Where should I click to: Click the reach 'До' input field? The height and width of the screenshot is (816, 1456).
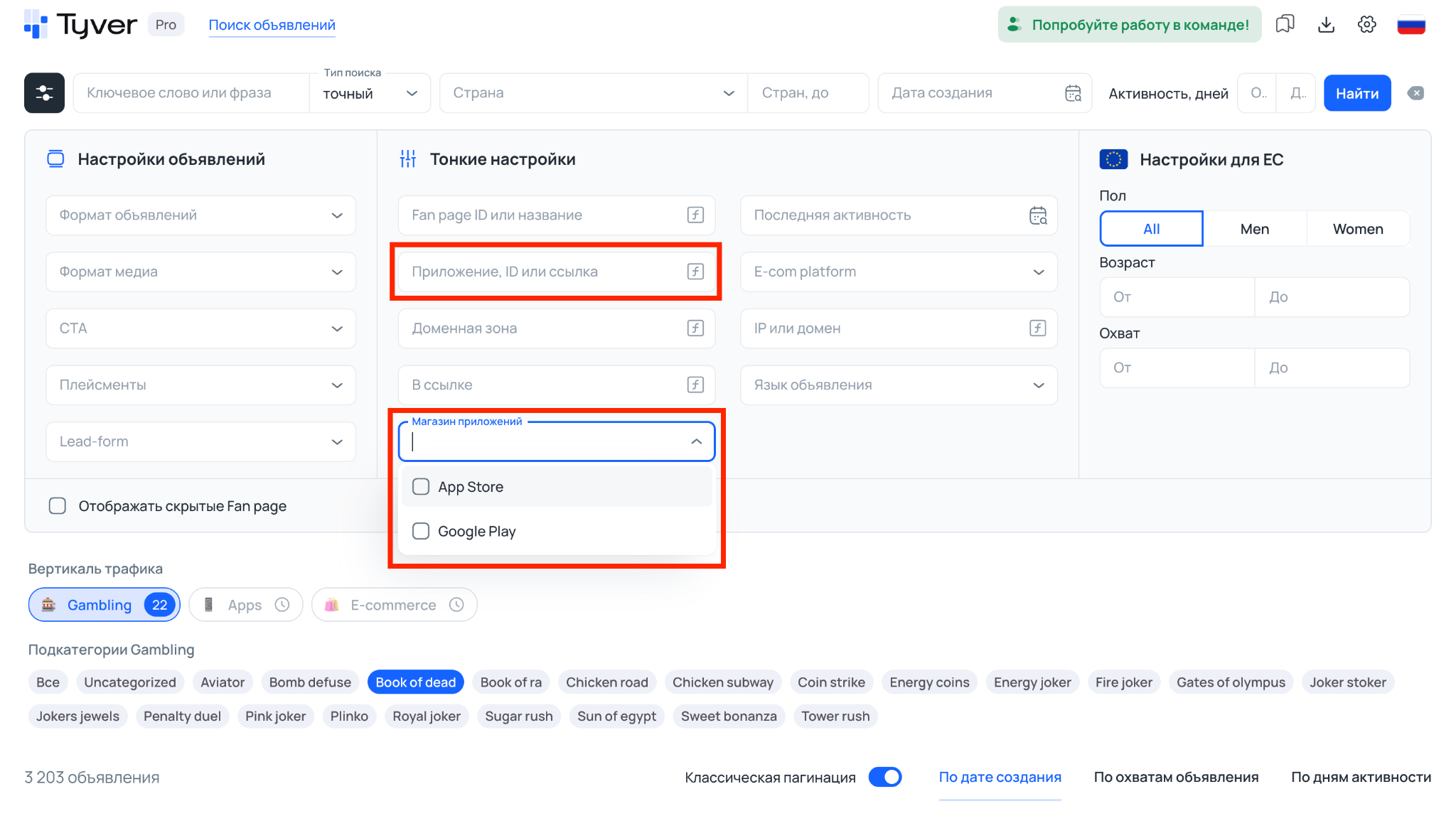coord(1332,367)
